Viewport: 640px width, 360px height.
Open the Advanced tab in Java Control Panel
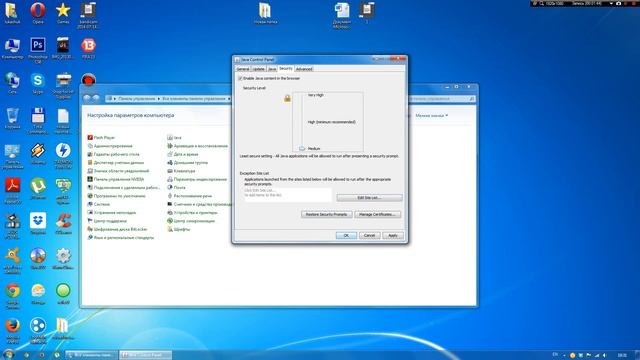(x=304, y=69)
